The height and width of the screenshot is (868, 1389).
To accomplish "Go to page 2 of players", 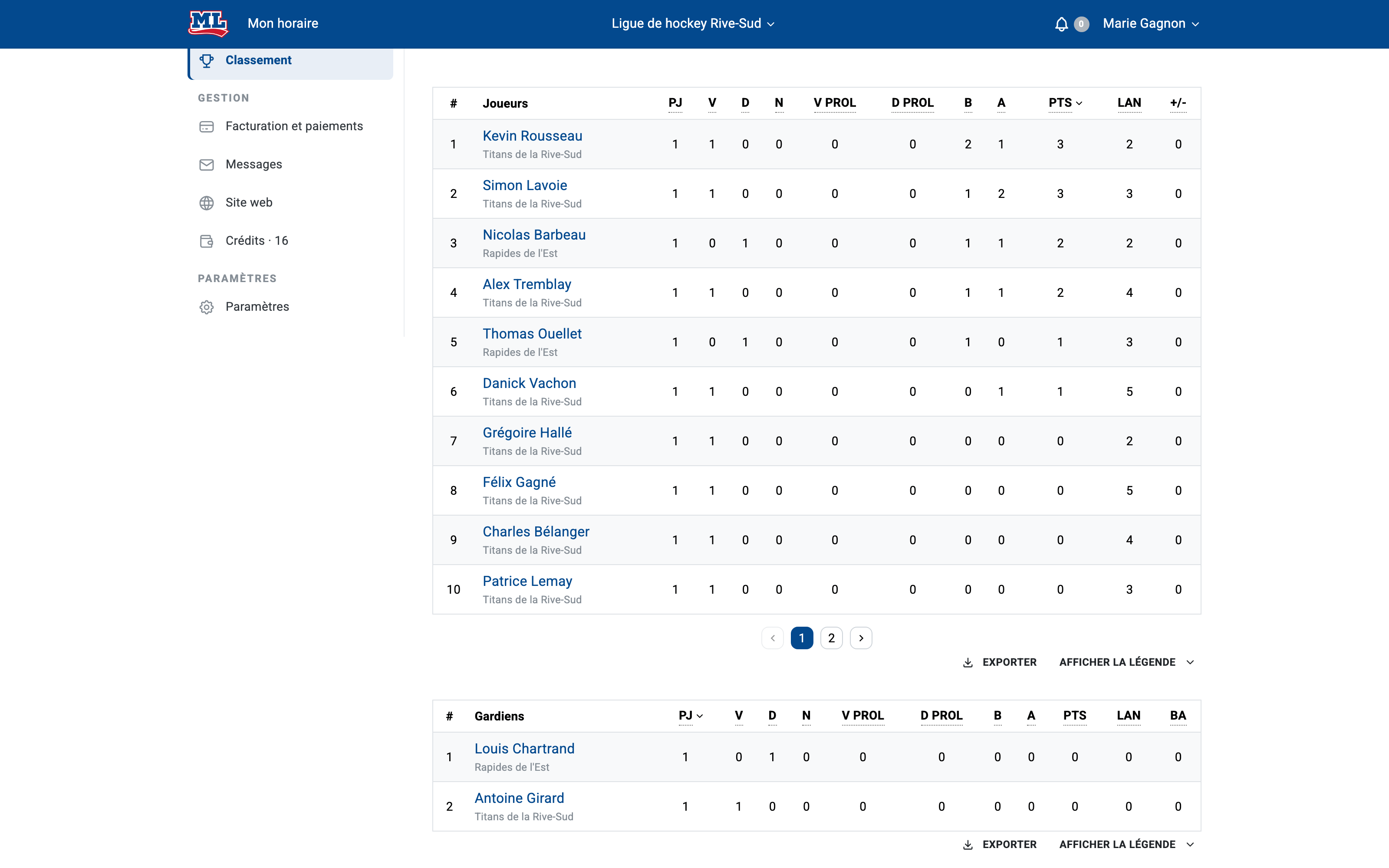I will [x=831, y=638].
